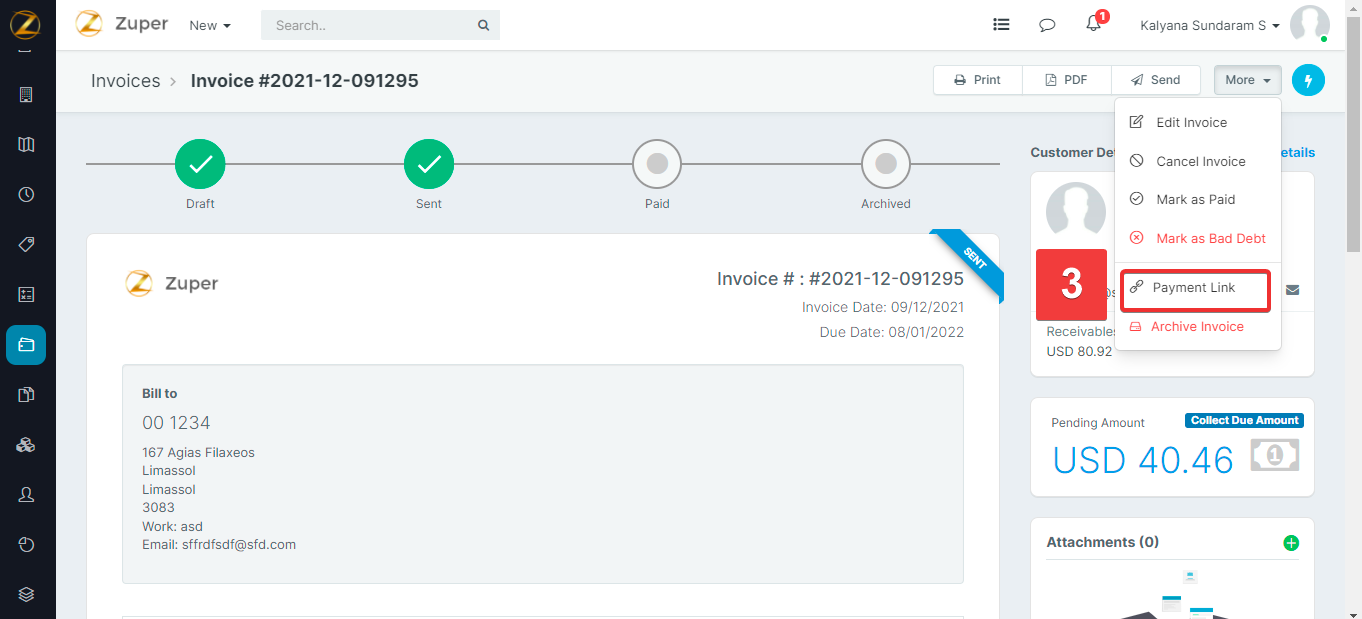Add an attachment with the green plus icon
This screenshot has width=1362, height=619.
coord(1291,543)
